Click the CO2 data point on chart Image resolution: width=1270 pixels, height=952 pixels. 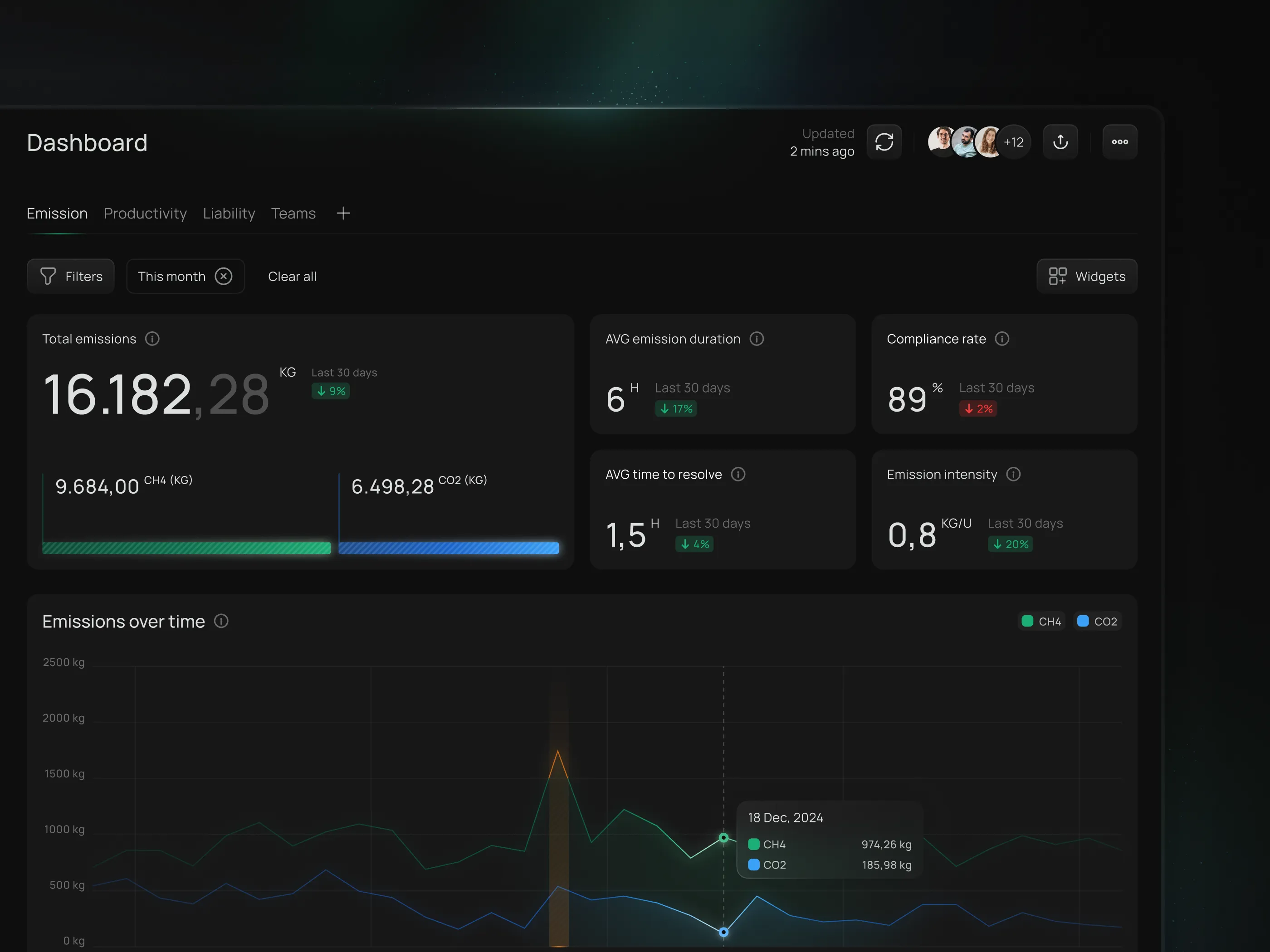click(723, 932)
